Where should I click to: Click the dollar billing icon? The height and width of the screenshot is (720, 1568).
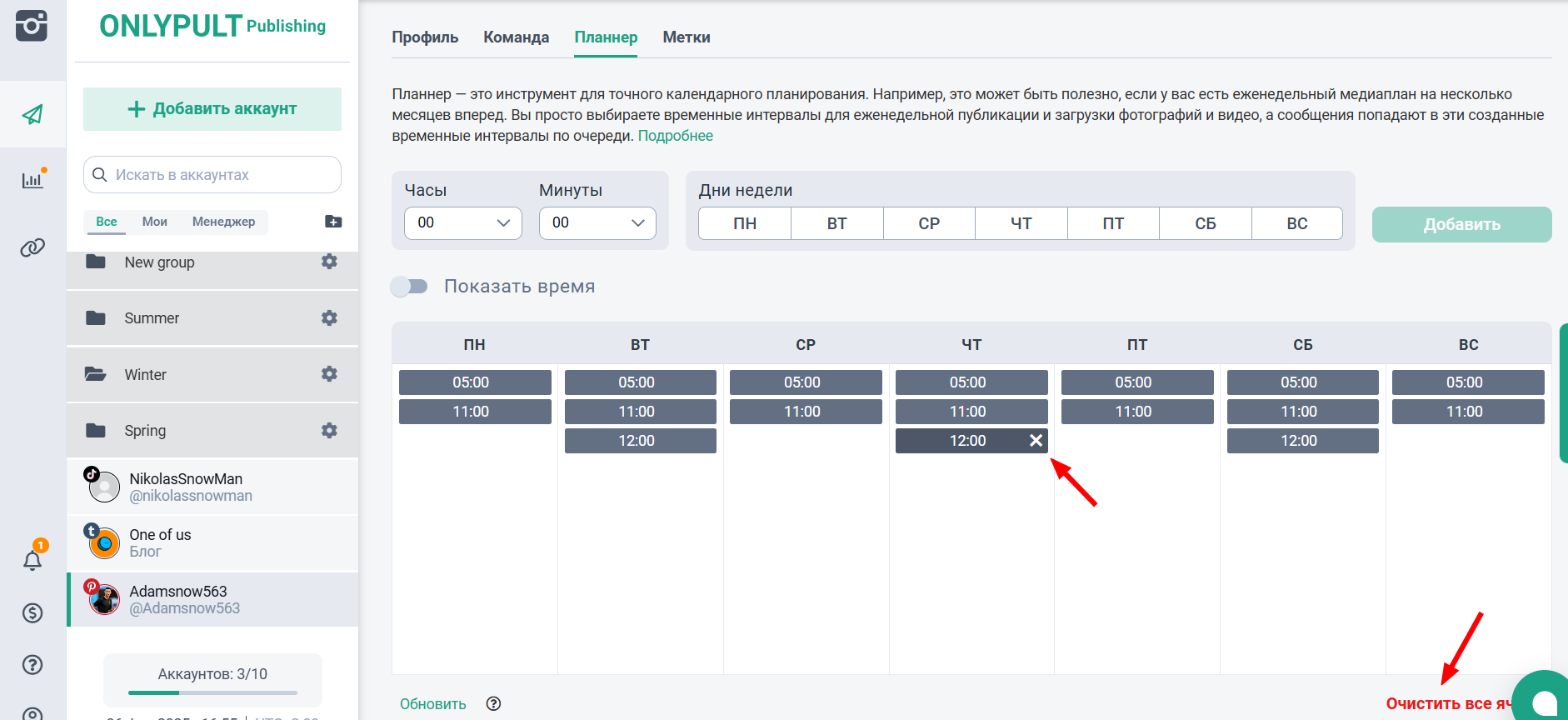pos(32,613)
